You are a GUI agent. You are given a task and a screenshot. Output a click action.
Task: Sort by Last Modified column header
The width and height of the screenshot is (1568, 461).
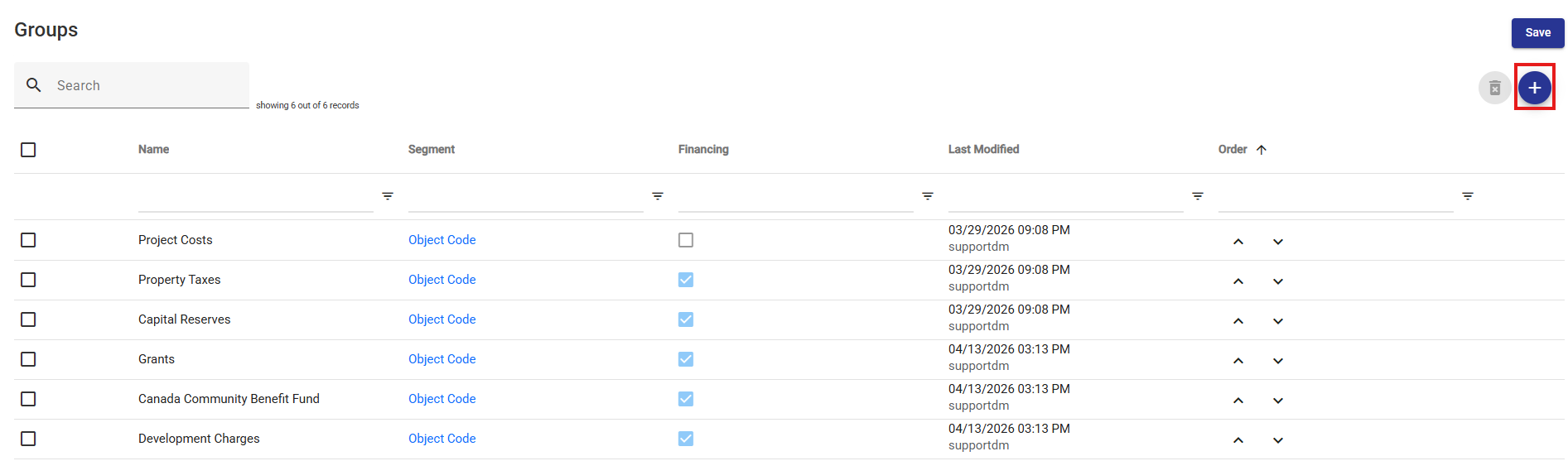983,150
